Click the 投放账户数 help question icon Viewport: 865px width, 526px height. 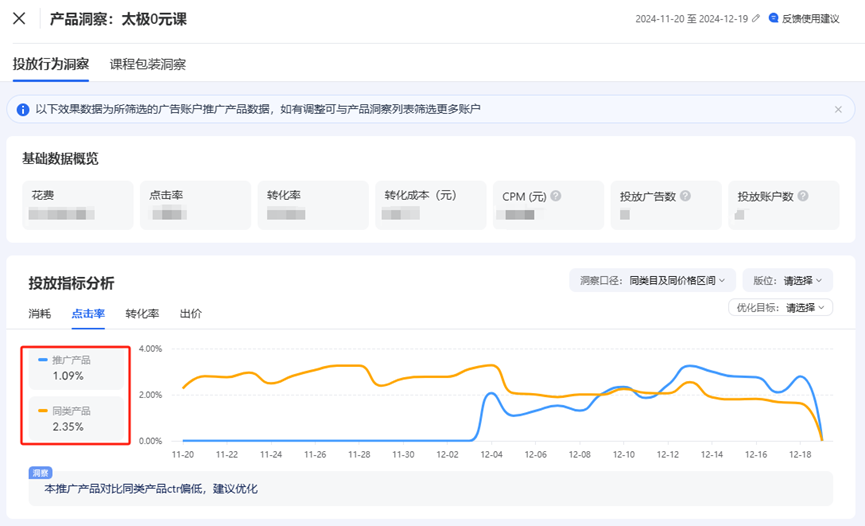pyautogui.click(x=803, y=196)
